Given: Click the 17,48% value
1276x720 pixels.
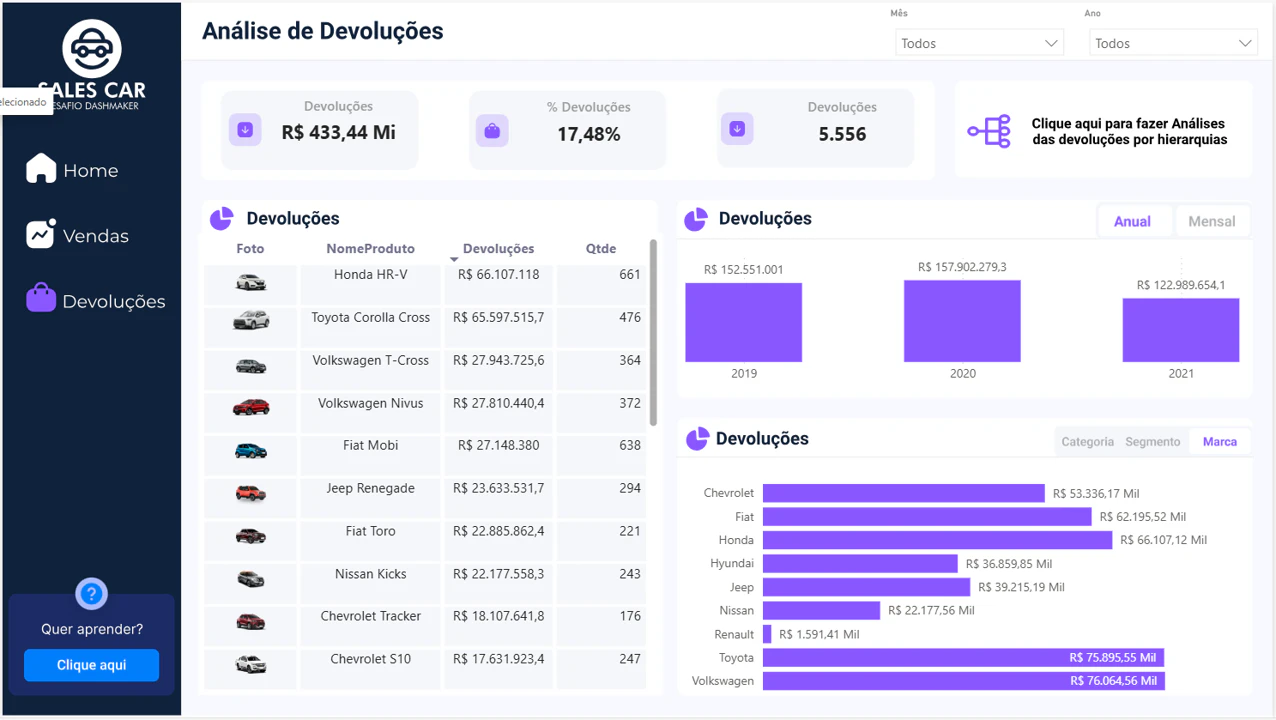Looking at the screenshot, I should pyautogui.click(x=589, y=134).
